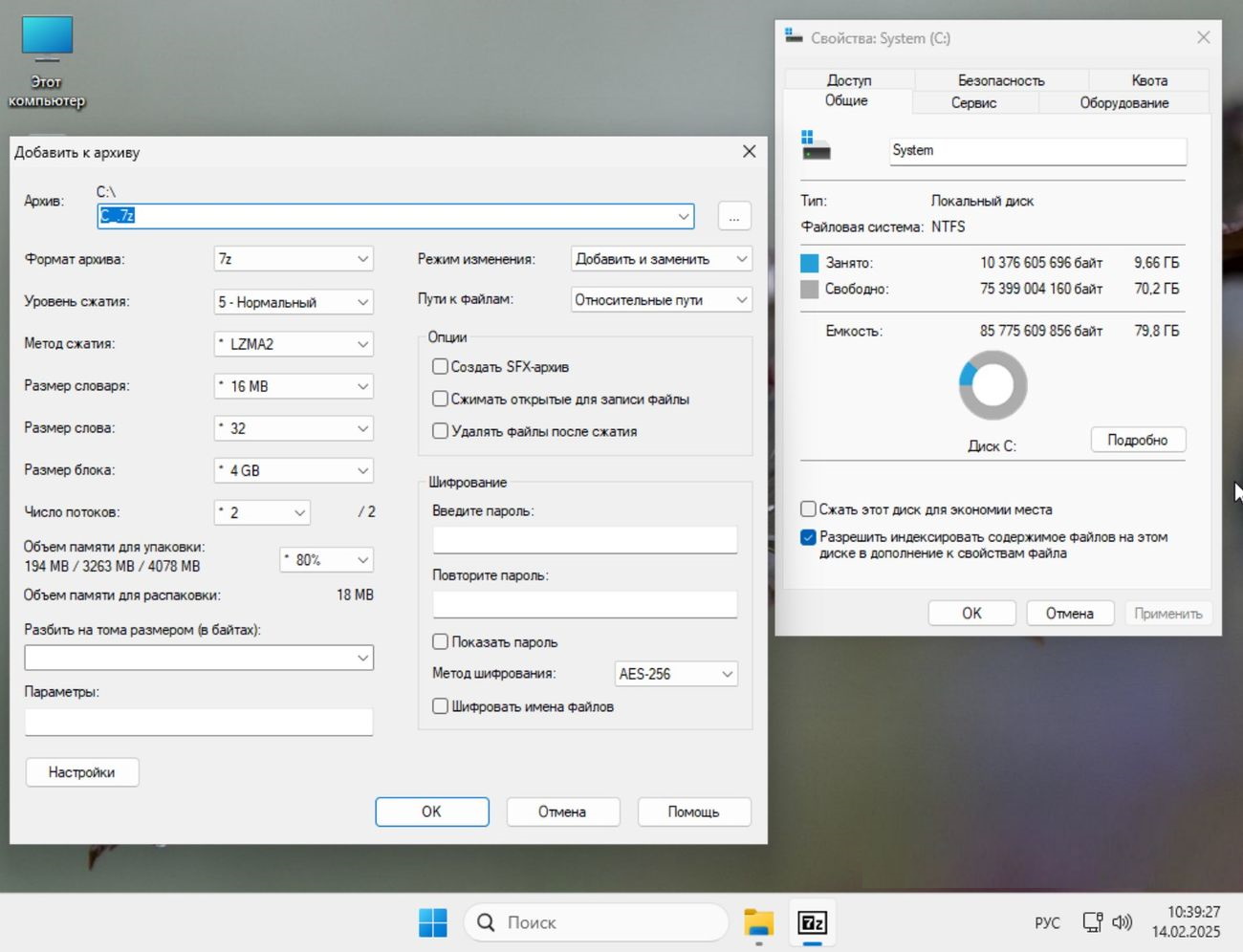Open Формат архива dropdown
The width and height of the screenshot is (1243, 952).
pyautogui.click(x=294, y=259)
